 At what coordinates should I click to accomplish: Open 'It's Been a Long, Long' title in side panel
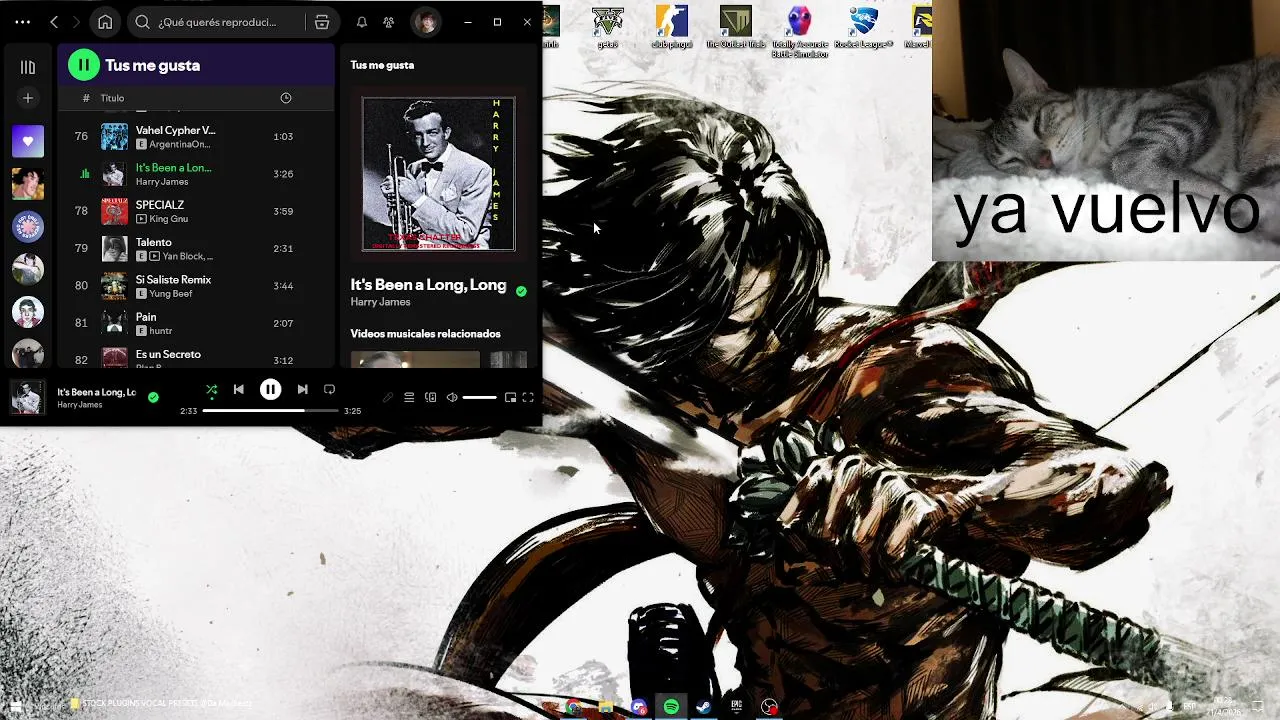tap(428, 285)
